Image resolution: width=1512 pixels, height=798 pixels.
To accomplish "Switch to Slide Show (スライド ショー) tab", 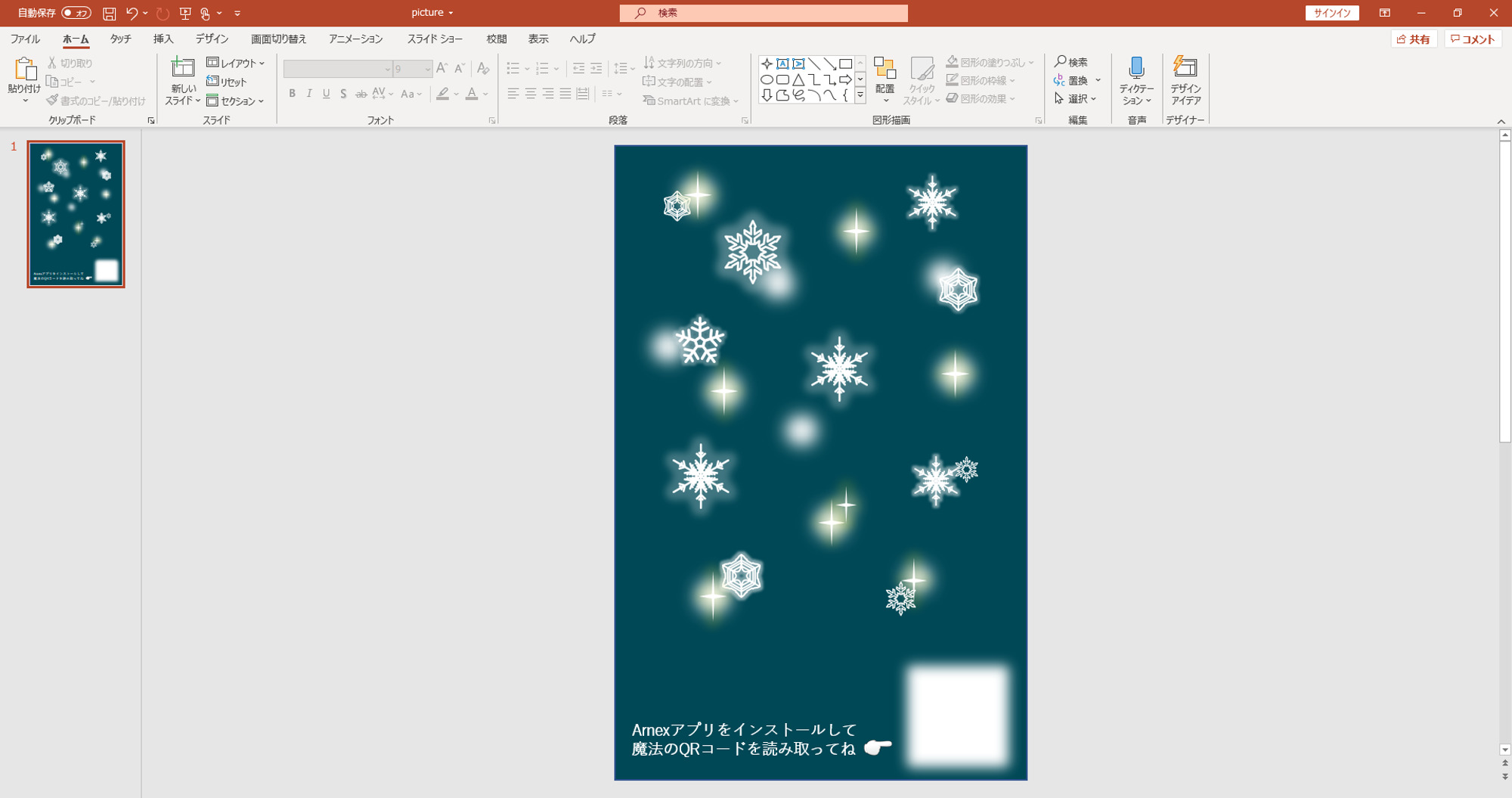I will click(x=435, y=39).
